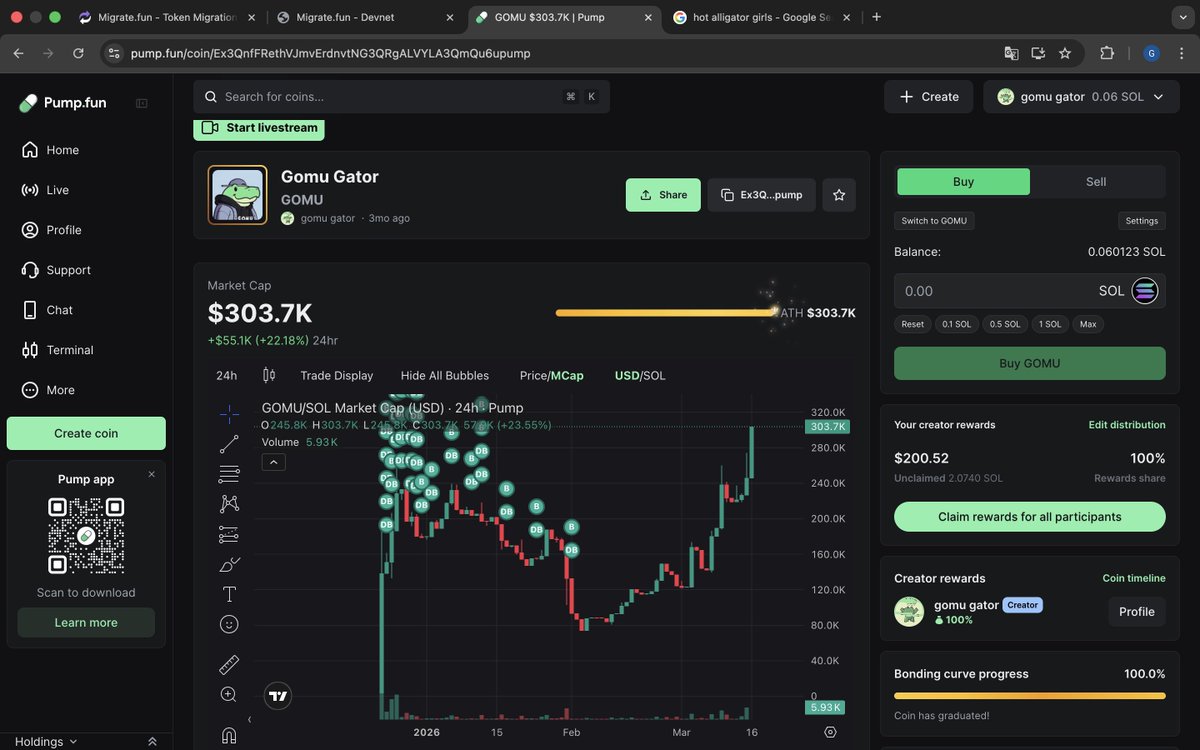Screen dimensions: 1200x750
Task: Reload the page in Chrome
Action: click(78, 53)
